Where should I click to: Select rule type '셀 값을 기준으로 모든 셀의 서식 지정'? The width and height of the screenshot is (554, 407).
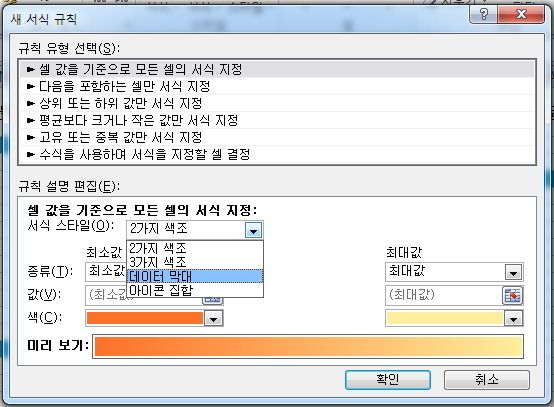click(x=277, y=69)
